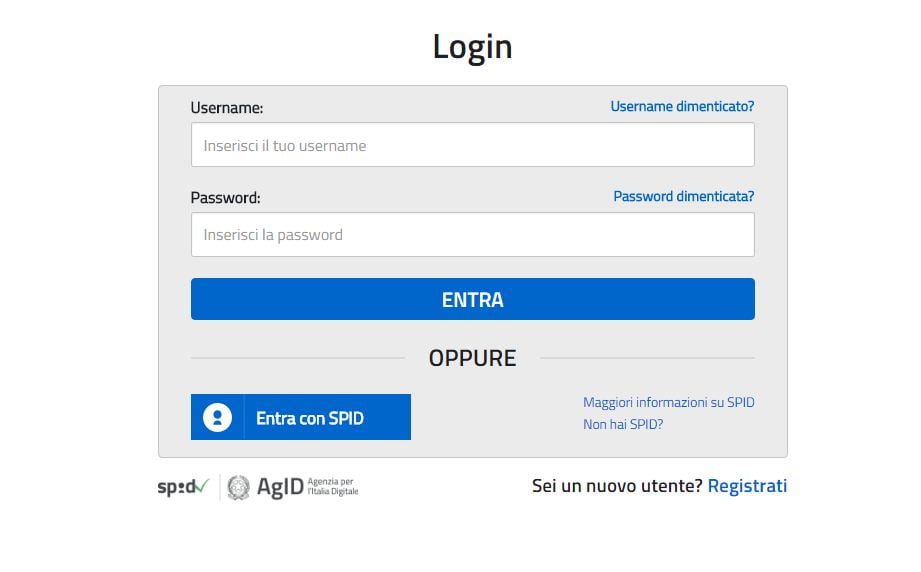Click the 'Agenzia per l'Italia Digitale' caption
Screen dimensions: 921x572
coord(333,487)
